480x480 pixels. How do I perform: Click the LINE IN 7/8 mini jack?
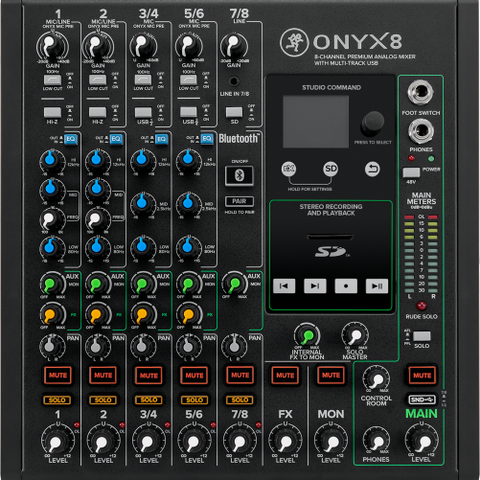click(x=234, y=81)
